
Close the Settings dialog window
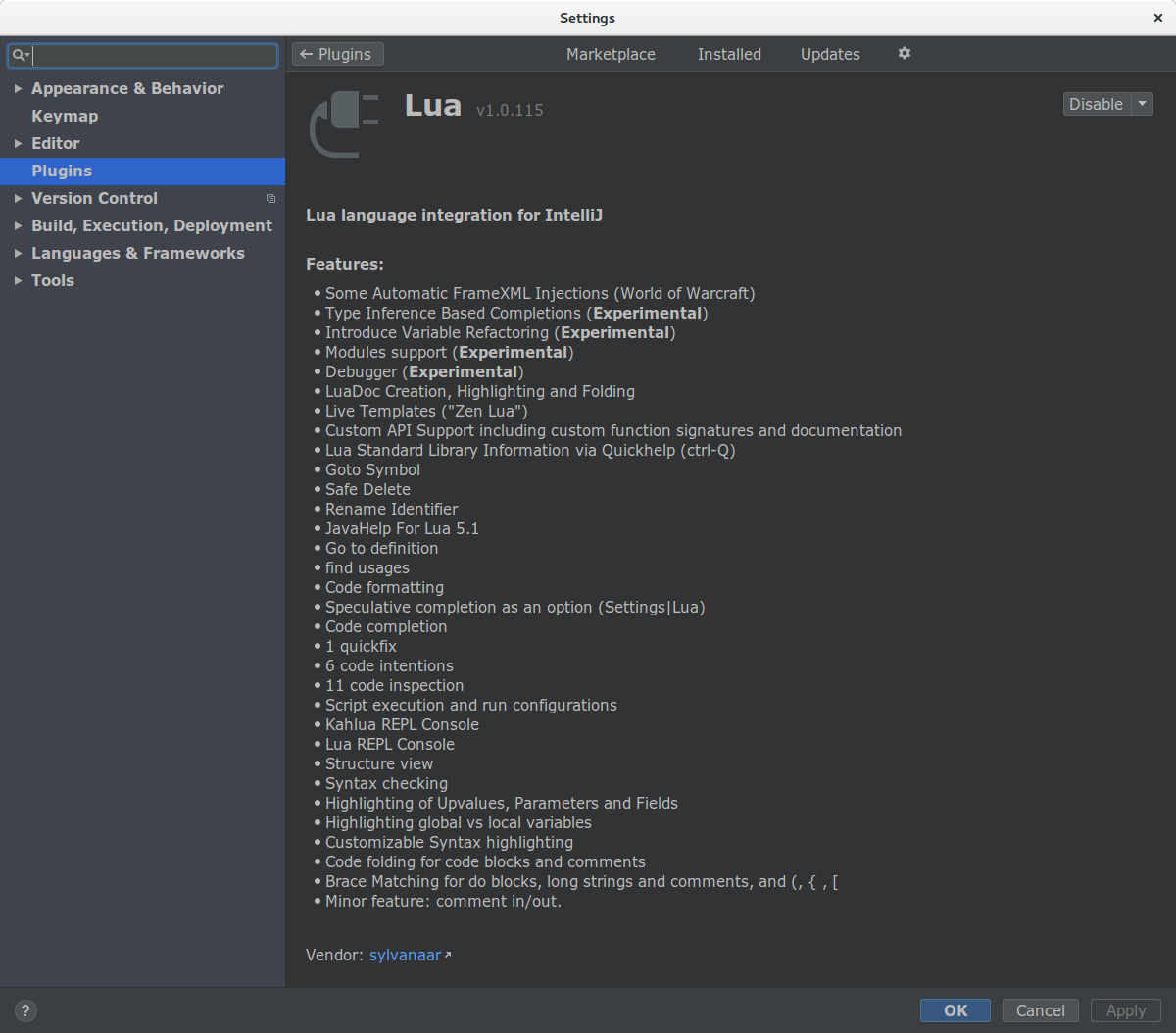(x=1158, y=18)
